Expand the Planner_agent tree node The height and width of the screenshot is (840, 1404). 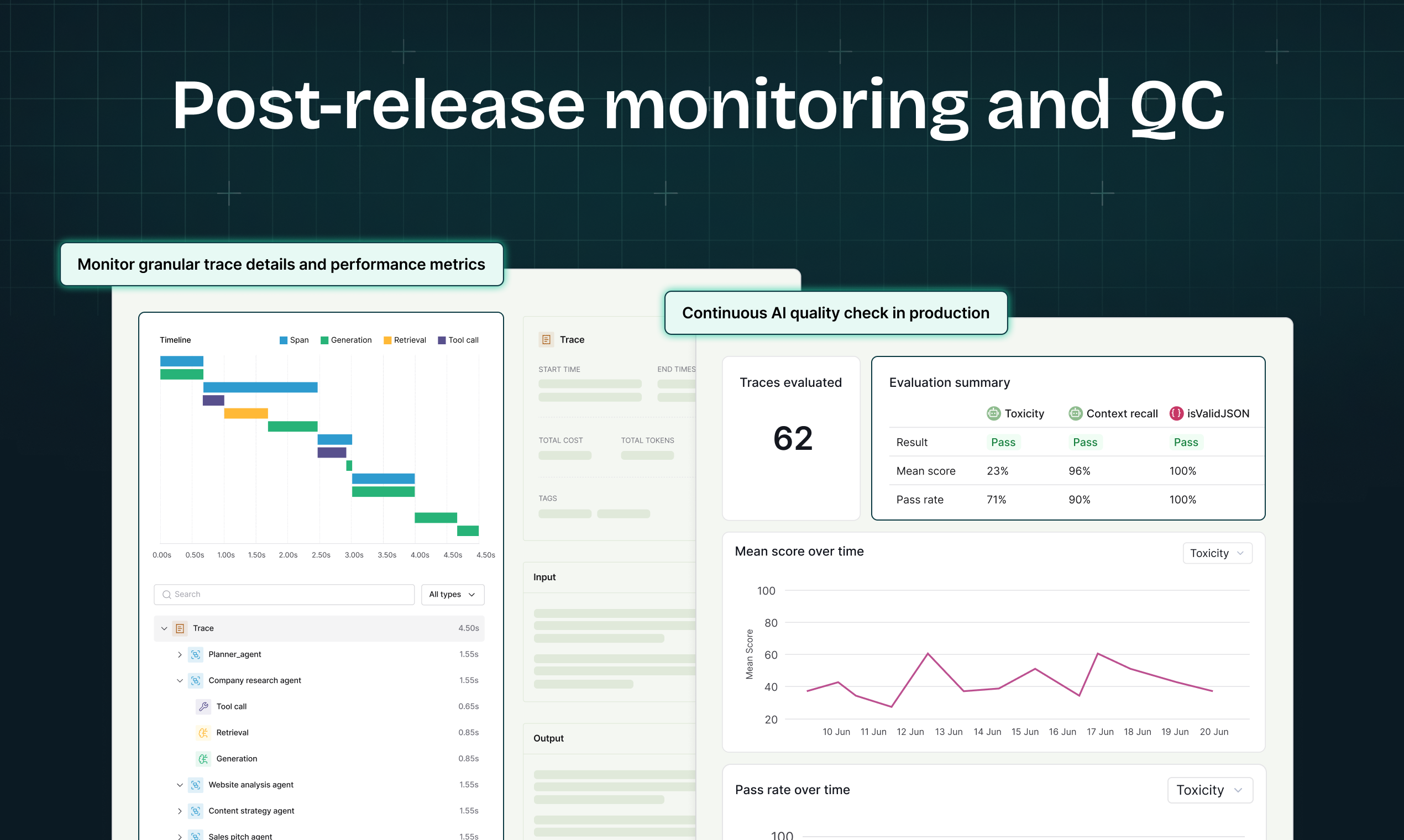pos(180,654)
